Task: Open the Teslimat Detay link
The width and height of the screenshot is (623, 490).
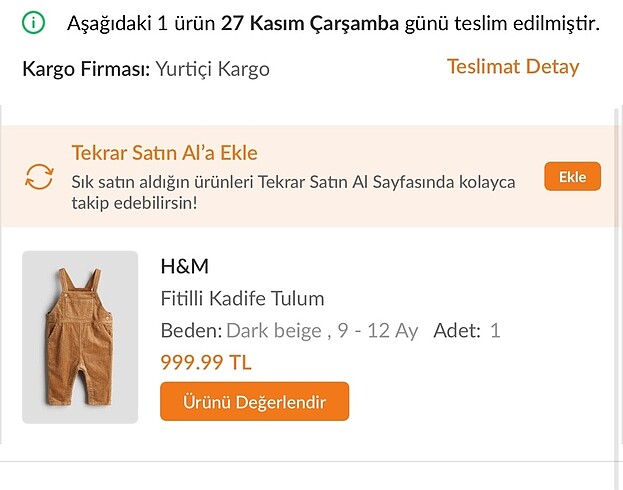Action: point(512,67)
